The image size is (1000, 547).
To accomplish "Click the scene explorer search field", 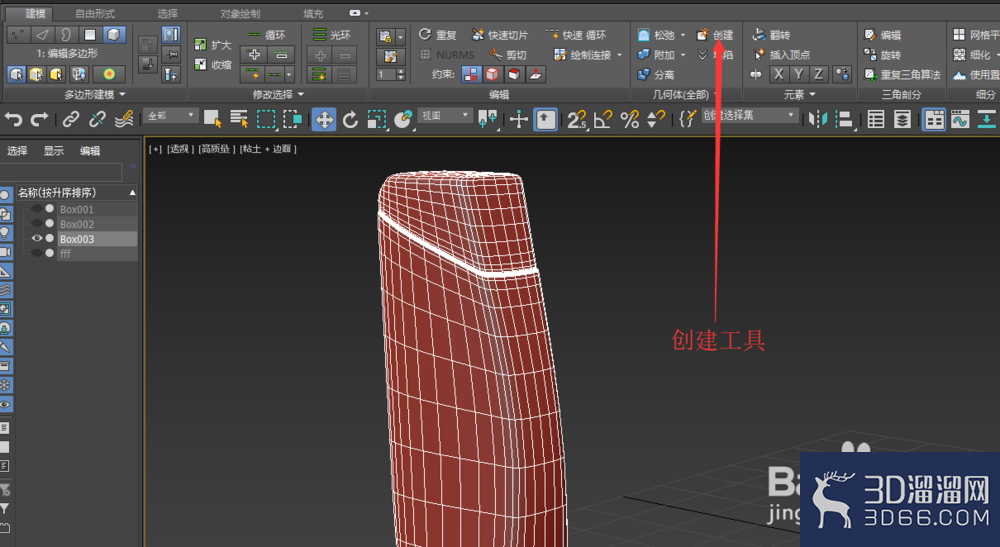I will click(61, 171).
